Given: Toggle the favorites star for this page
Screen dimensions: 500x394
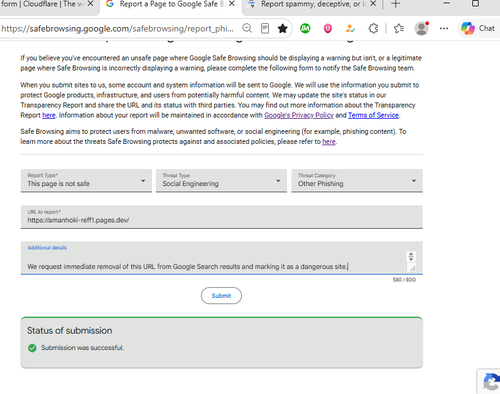Looking at the screenshot, I should [x=282, y=28].
